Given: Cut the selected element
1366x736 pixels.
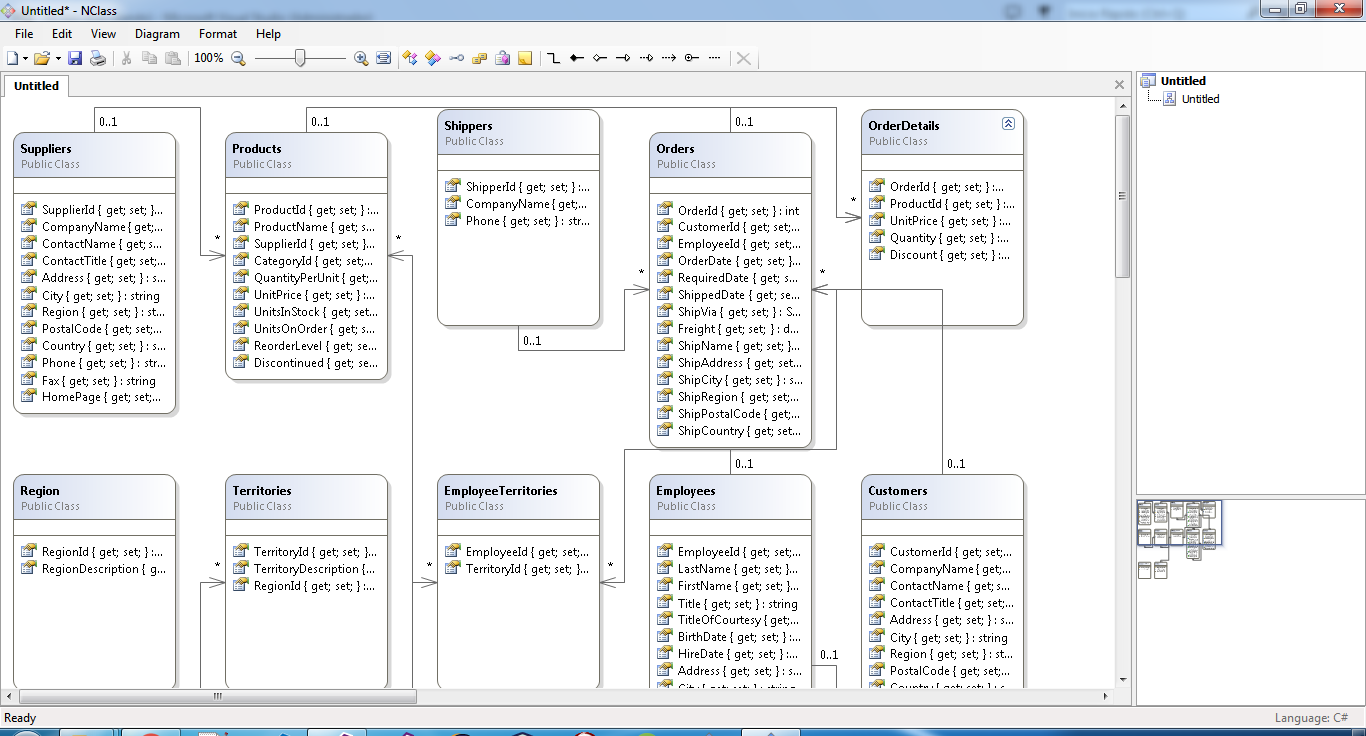Looking at the screenshot, I should tap(127, 58).
